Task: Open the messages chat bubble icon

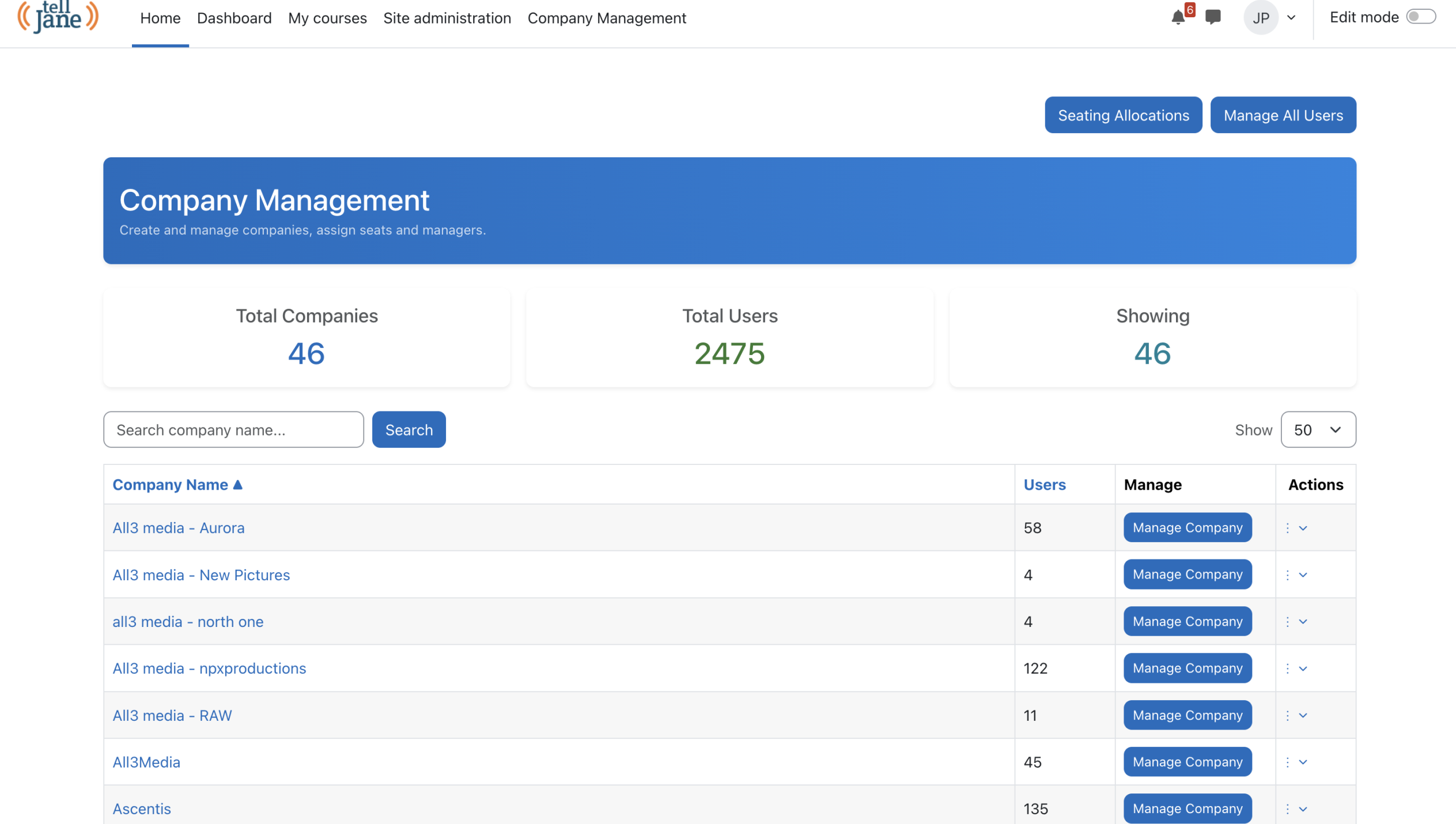Action: pos(1213,17)
